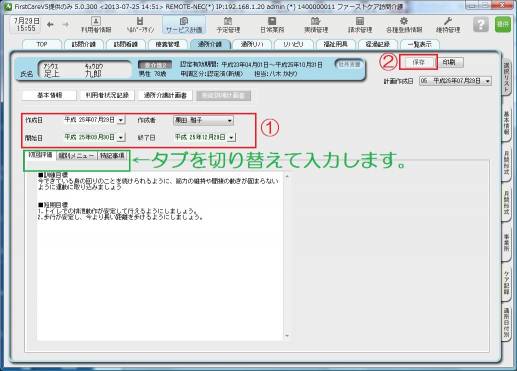Image resolution: width=517 pixels, height=371 pixels.
Task: Select the 援助メニュー sub-tab
Action: click(x=77, y=156)
